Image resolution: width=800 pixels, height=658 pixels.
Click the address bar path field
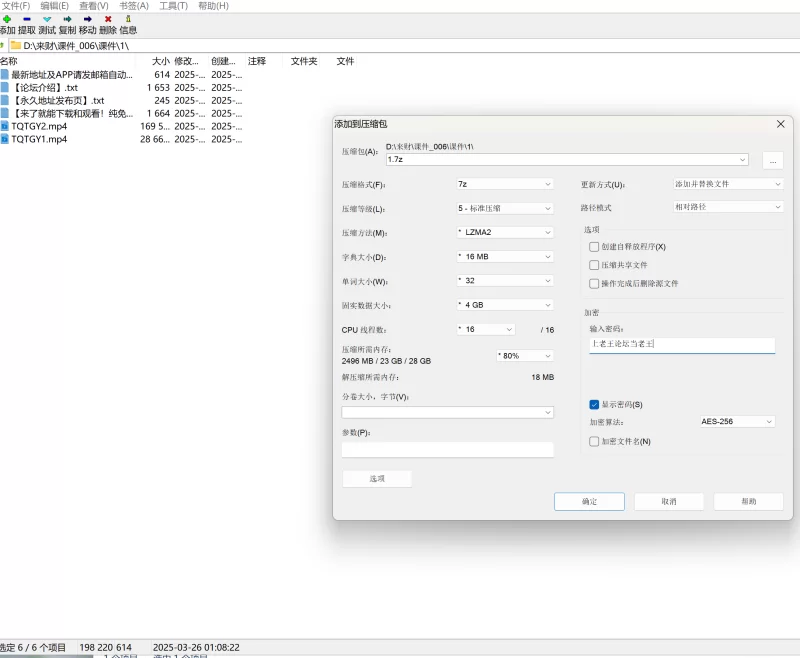coord(405,45)
